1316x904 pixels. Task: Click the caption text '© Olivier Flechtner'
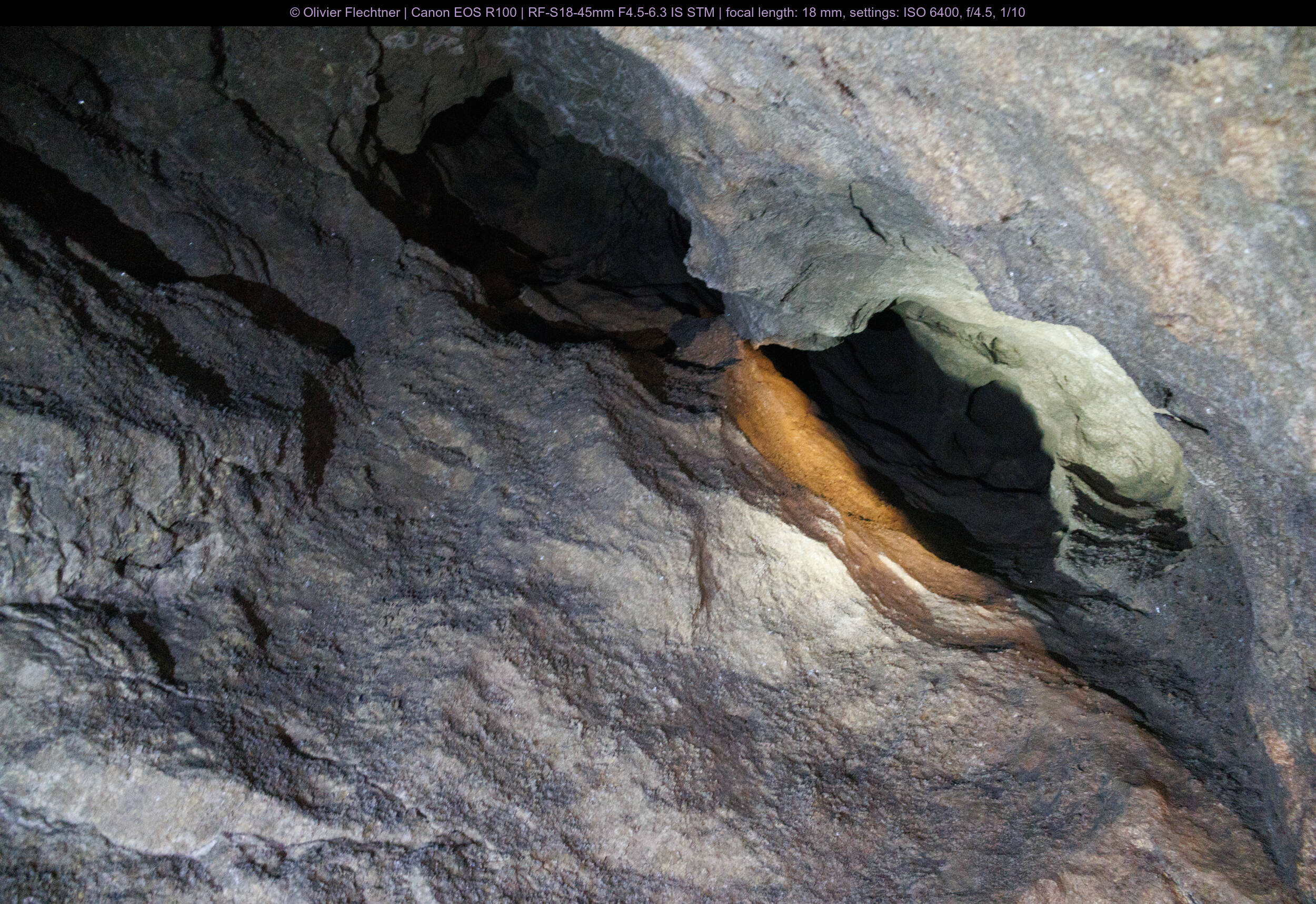pyautogui.click(x=345, y=13)
